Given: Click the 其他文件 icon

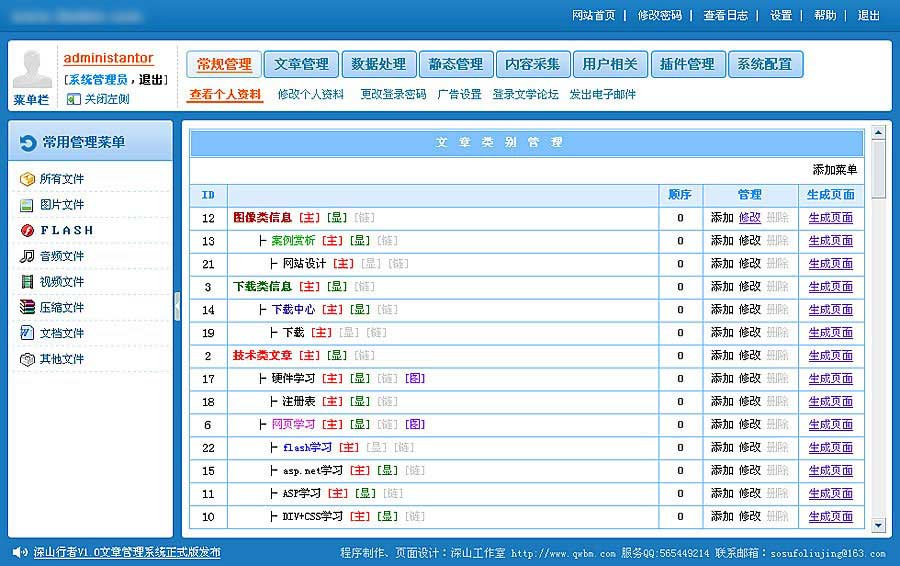Looking at the screenshot, I should [27, 359].
